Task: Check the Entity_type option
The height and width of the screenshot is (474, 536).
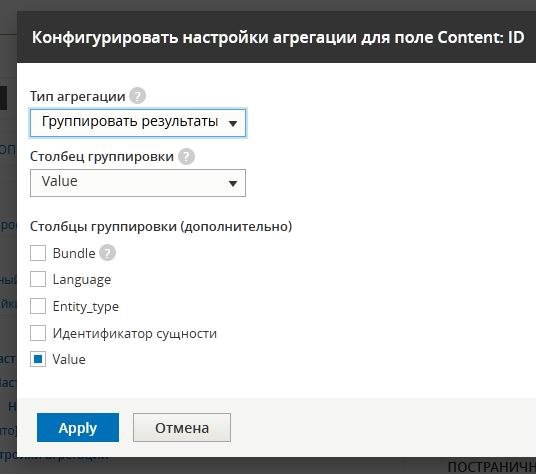Action: [38, 306]
